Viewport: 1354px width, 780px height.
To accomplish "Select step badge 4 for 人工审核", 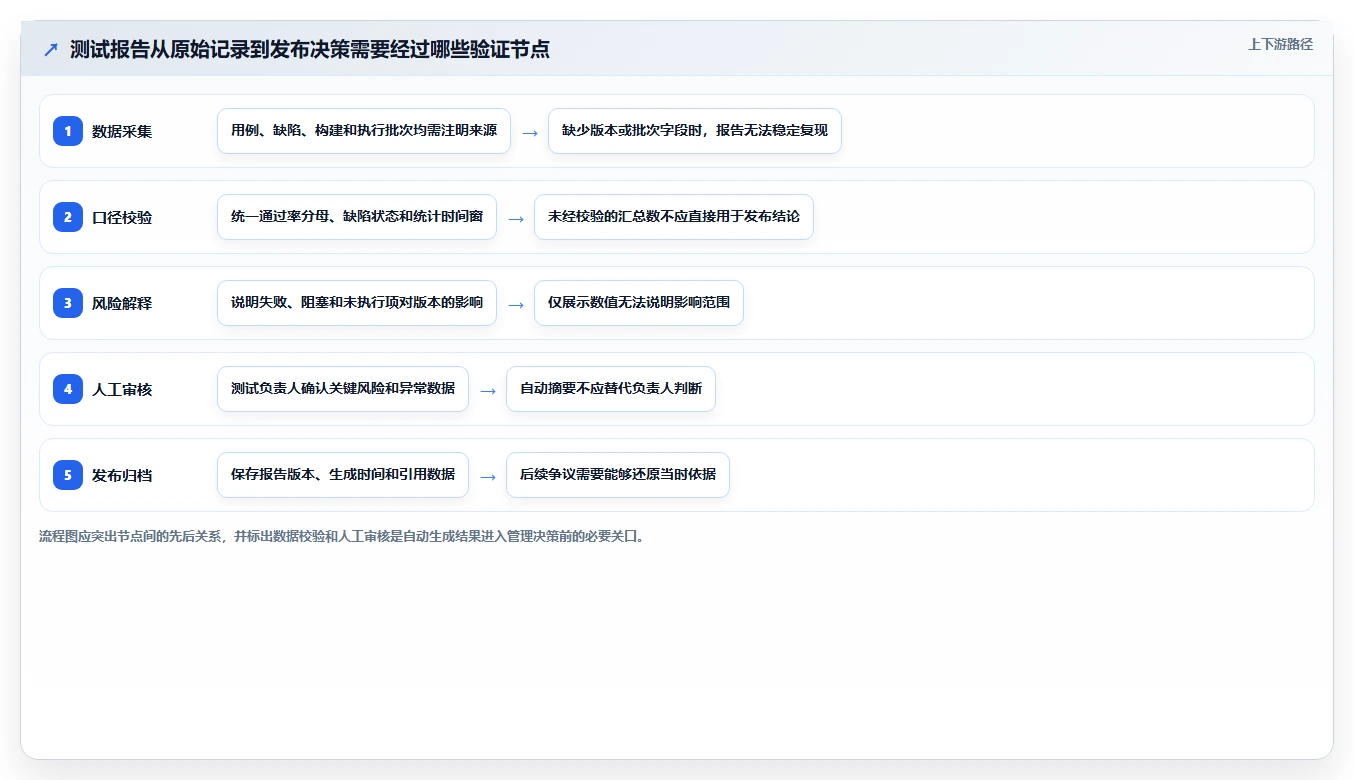I will (68, 389).
